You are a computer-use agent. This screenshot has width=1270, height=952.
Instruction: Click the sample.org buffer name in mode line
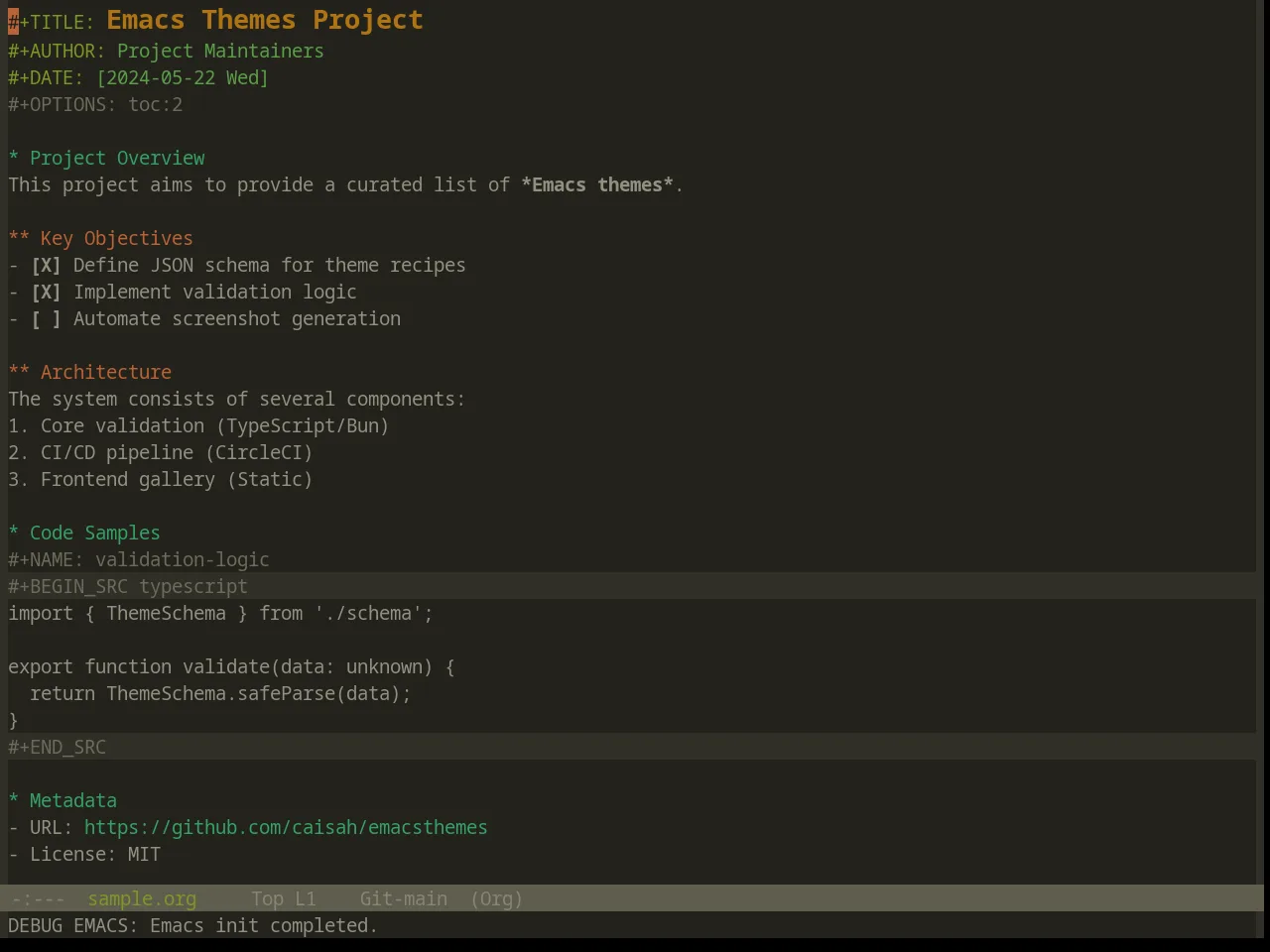(x=142, y=899)
